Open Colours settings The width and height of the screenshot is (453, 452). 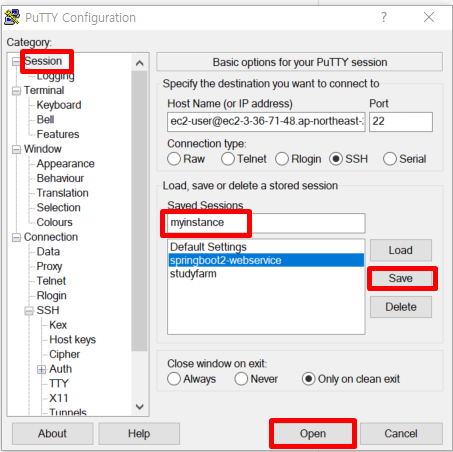tap(55, 222)
